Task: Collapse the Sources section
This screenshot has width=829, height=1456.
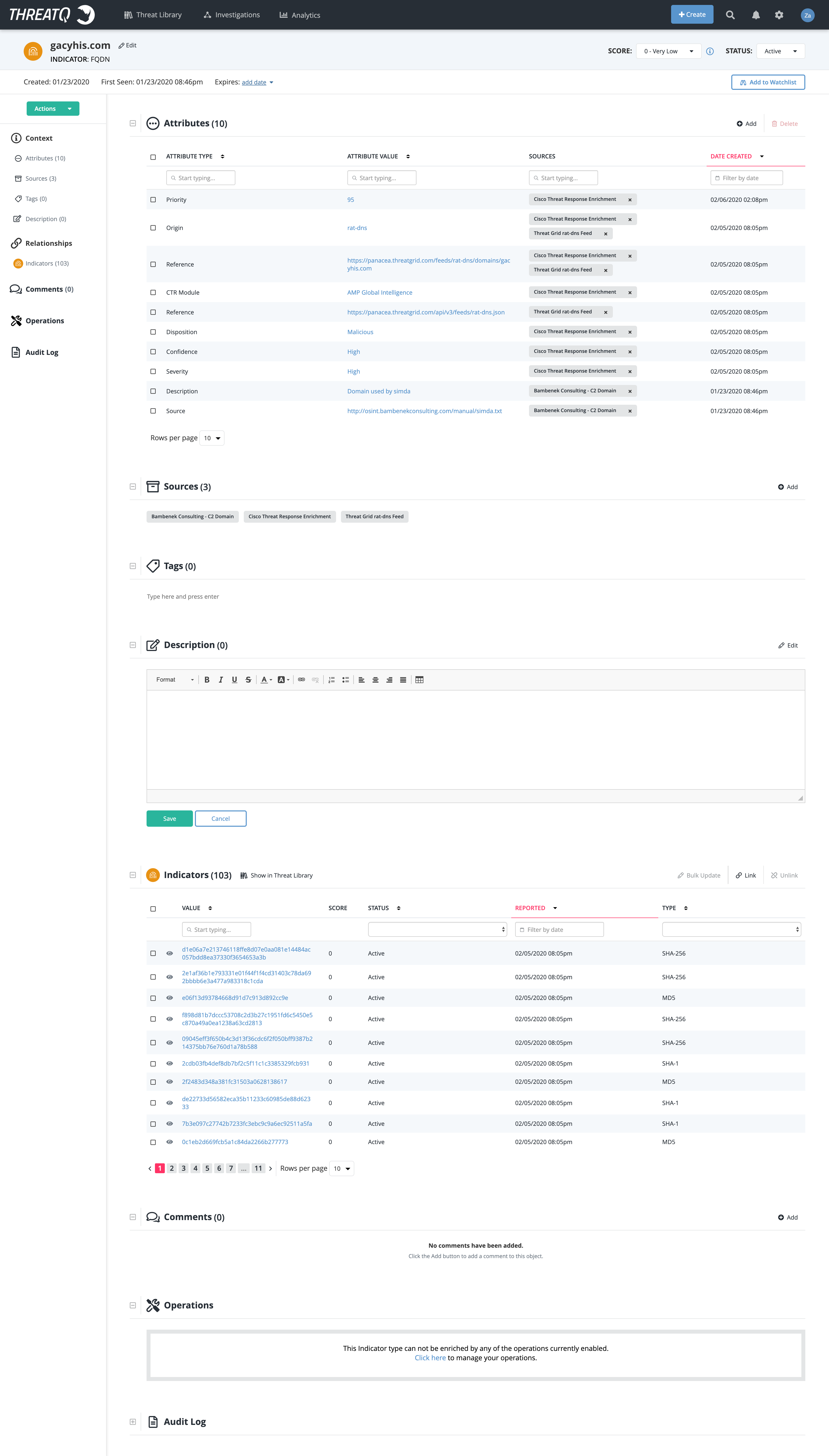Action: [x=133, y=486]
